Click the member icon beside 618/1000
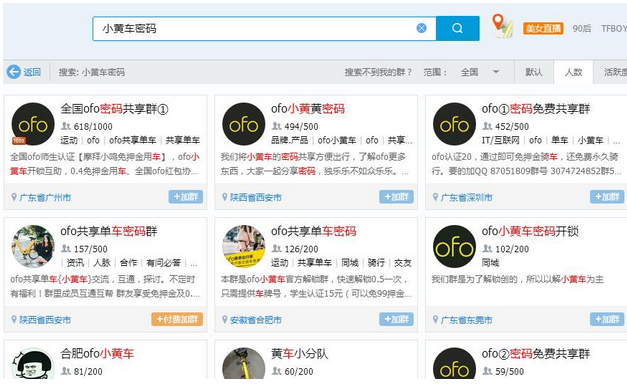The width and height of the screenshot is (627, 388). click(66, 126)
